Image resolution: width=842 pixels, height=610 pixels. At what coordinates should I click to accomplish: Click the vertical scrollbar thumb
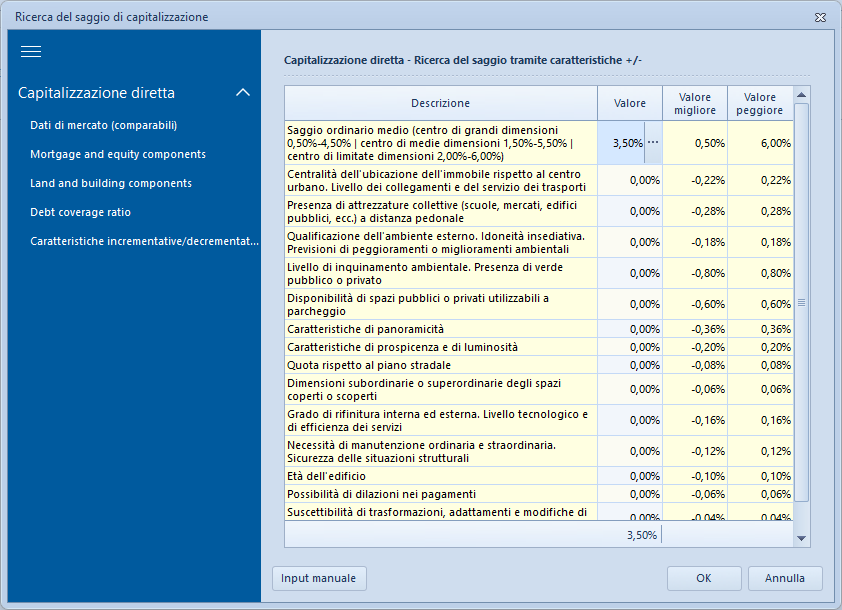tap(802, 302)
